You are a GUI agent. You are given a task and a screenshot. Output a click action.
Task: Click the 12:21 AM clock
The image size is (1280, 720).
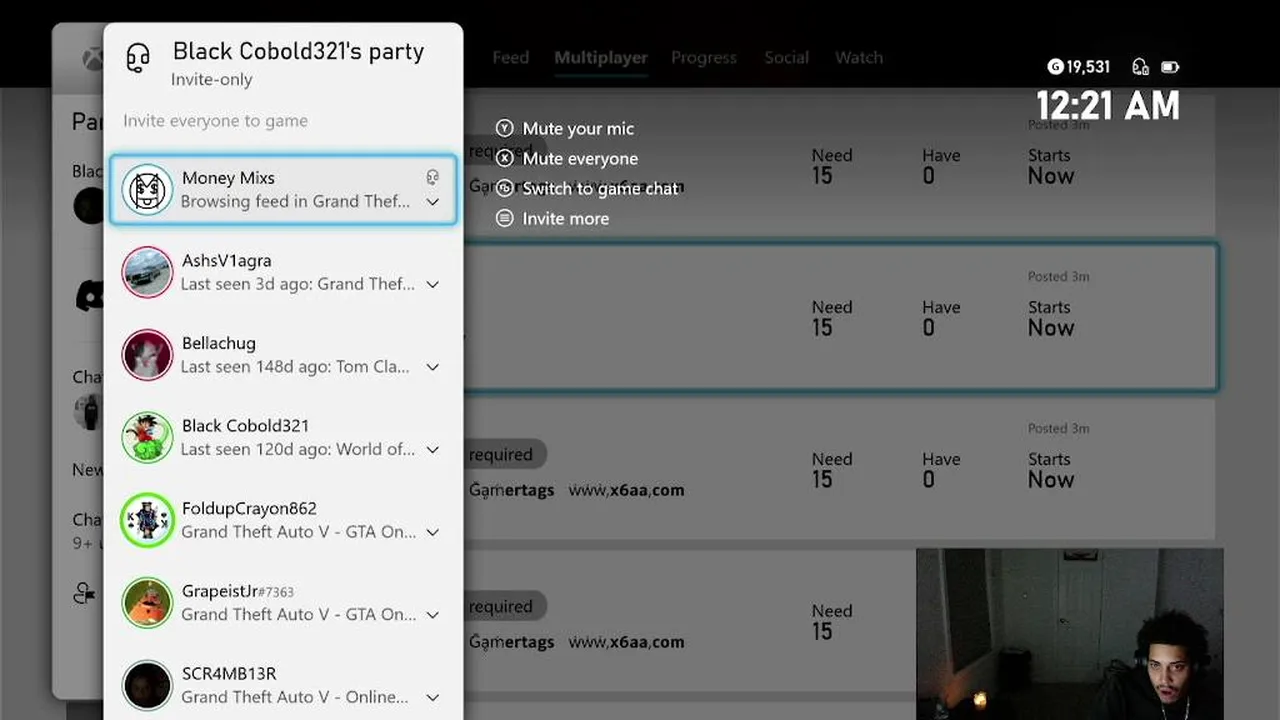tap(1108, 106)
